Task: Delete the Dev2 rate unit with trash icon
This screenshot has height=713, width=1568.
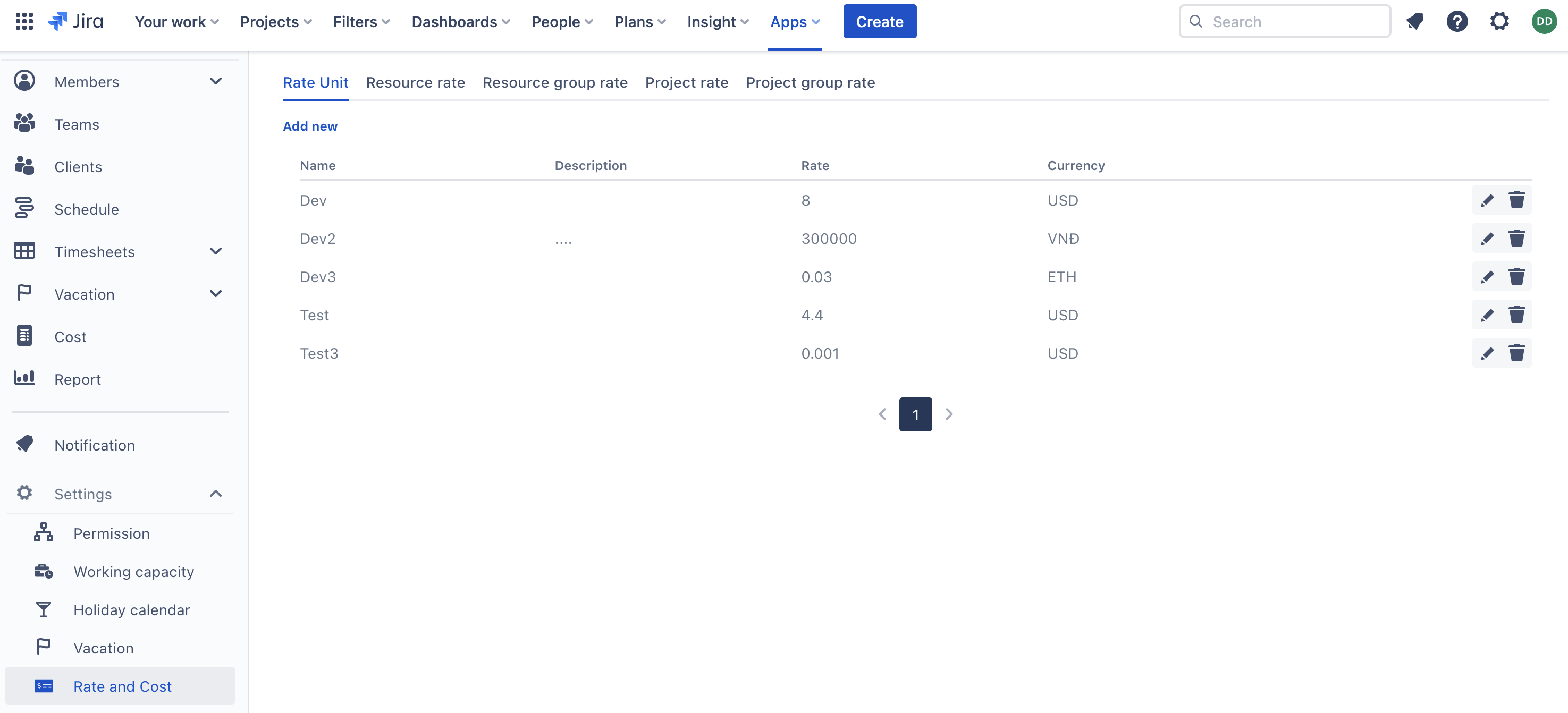Action: pyautogui.click(x=1516, y=239)
